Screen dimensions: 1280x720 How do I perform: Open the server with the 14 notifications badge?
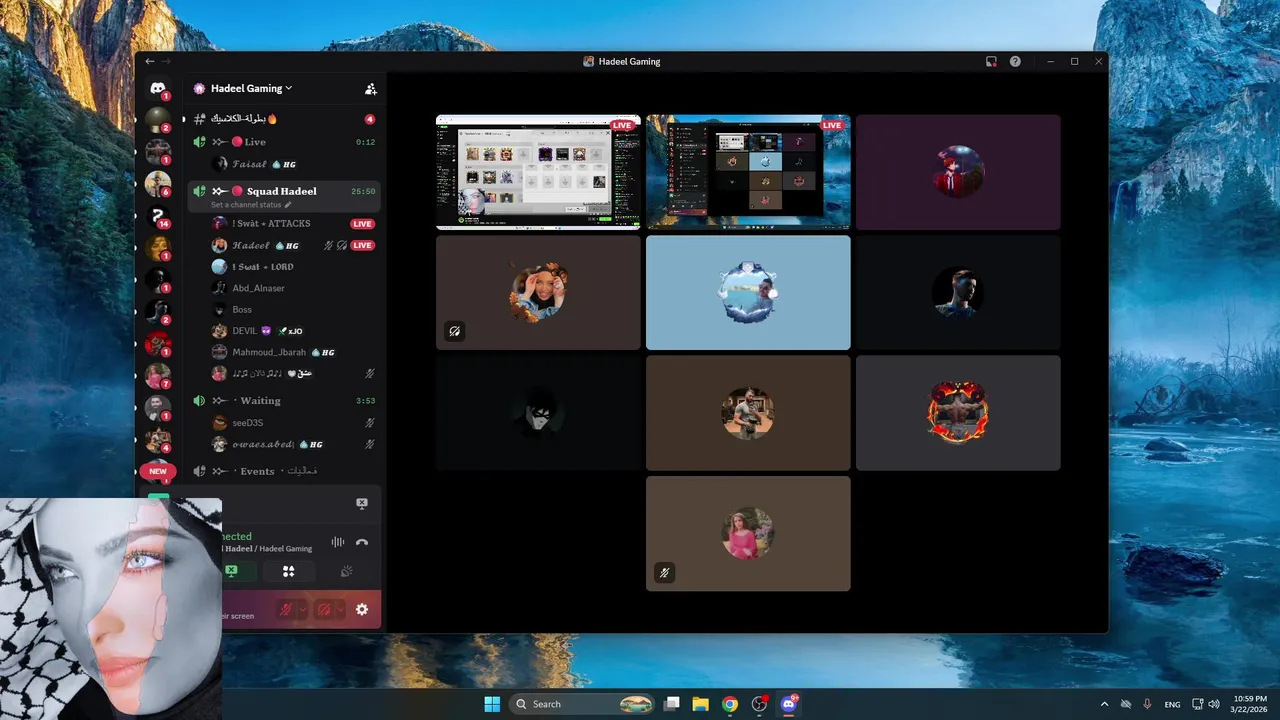click(x=157, y=216)
